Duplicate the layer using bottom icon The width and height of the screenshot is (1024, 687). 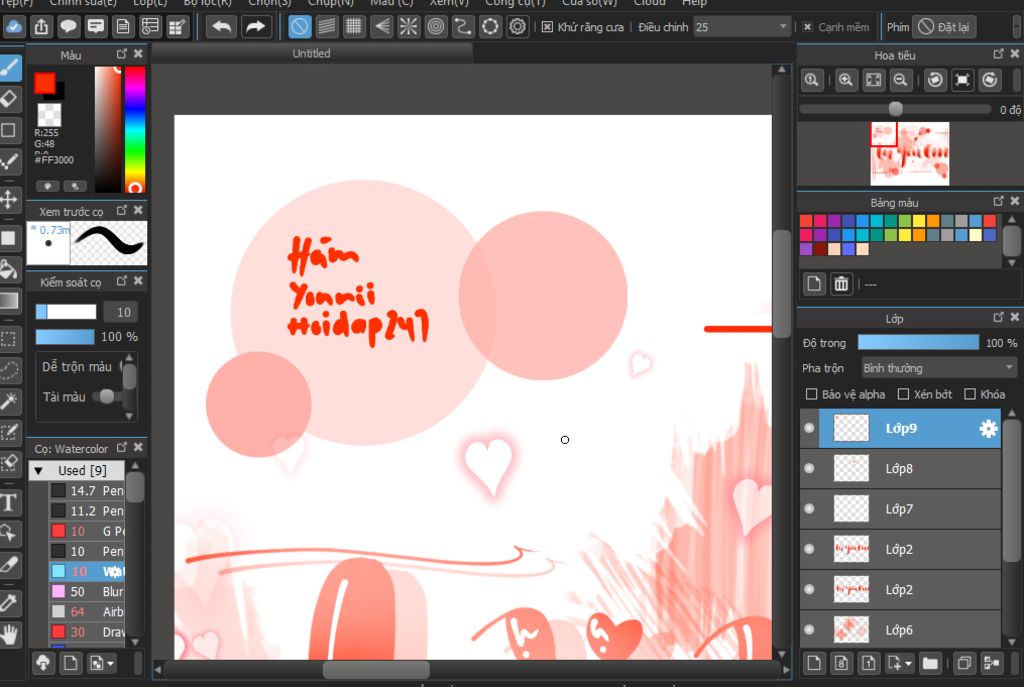[x=964, y=663]
